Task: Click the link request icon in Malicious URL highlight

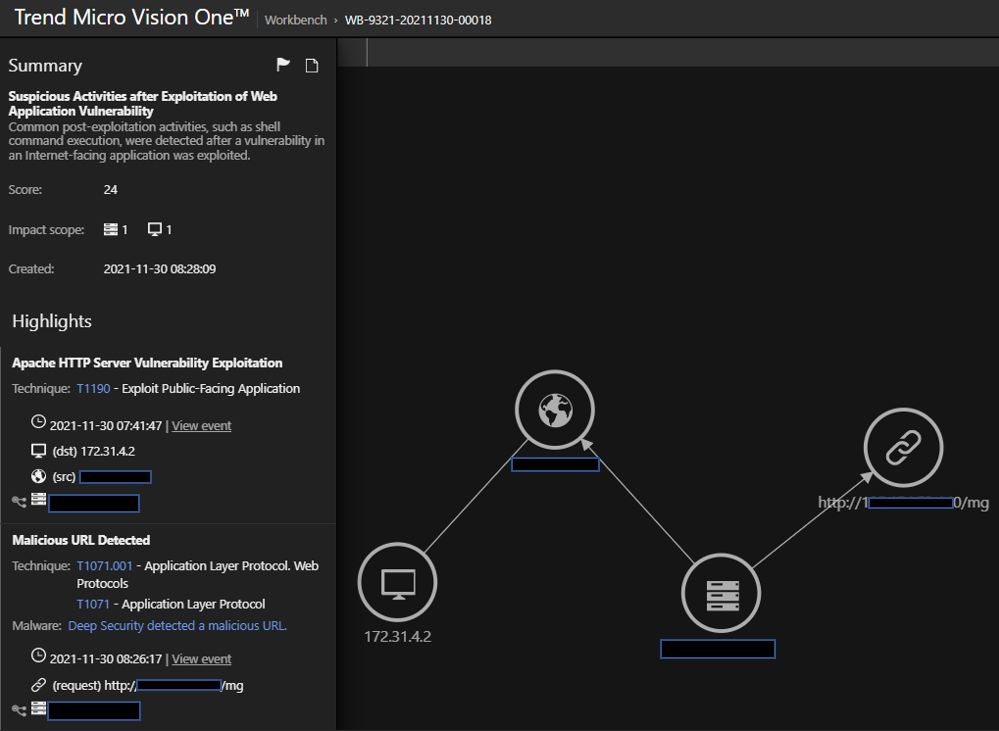Action: pyautogui.click(x=39, y=685)
